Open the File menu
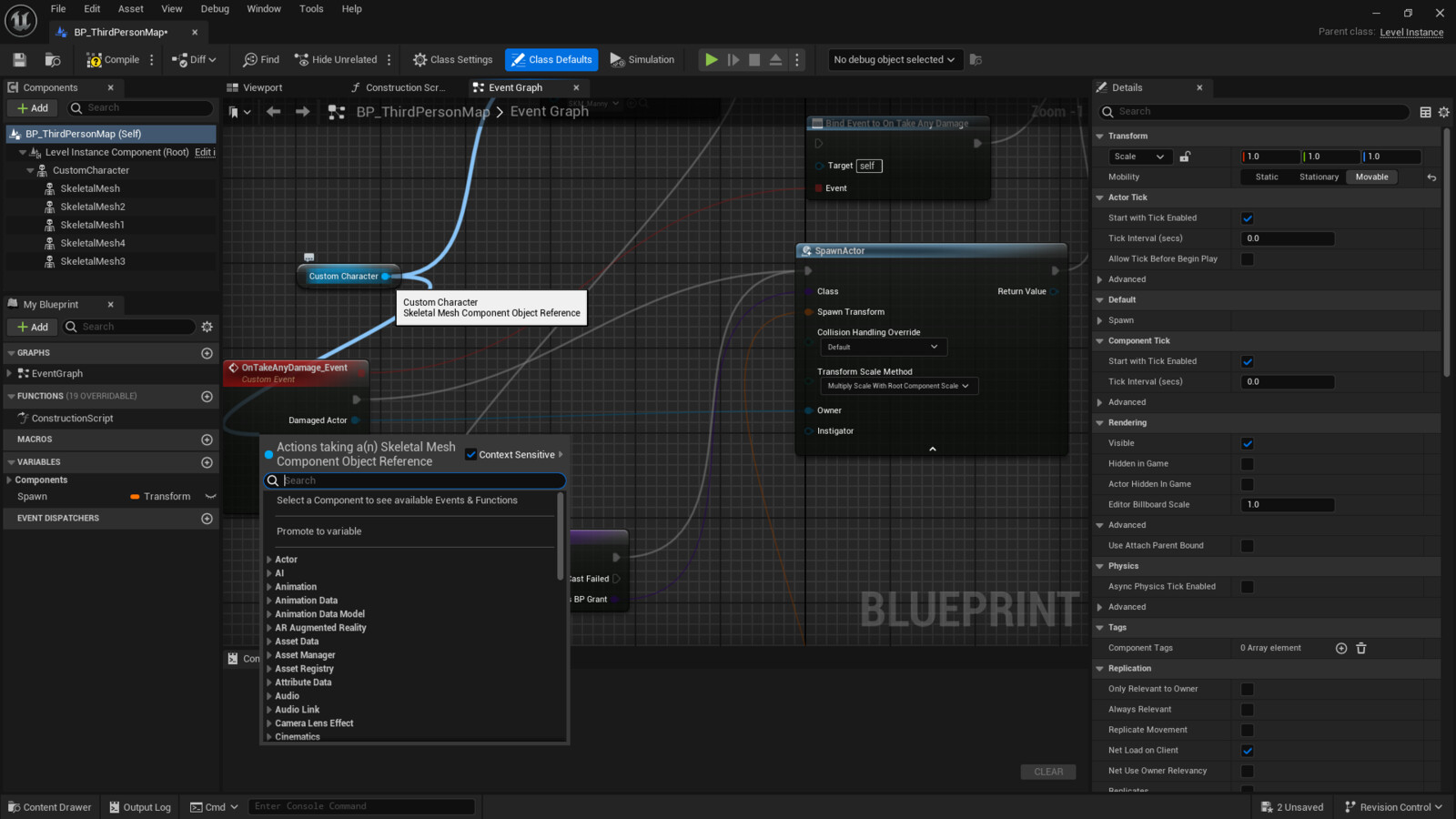Viewport: 1456px width, 819px height. point(58,9)
